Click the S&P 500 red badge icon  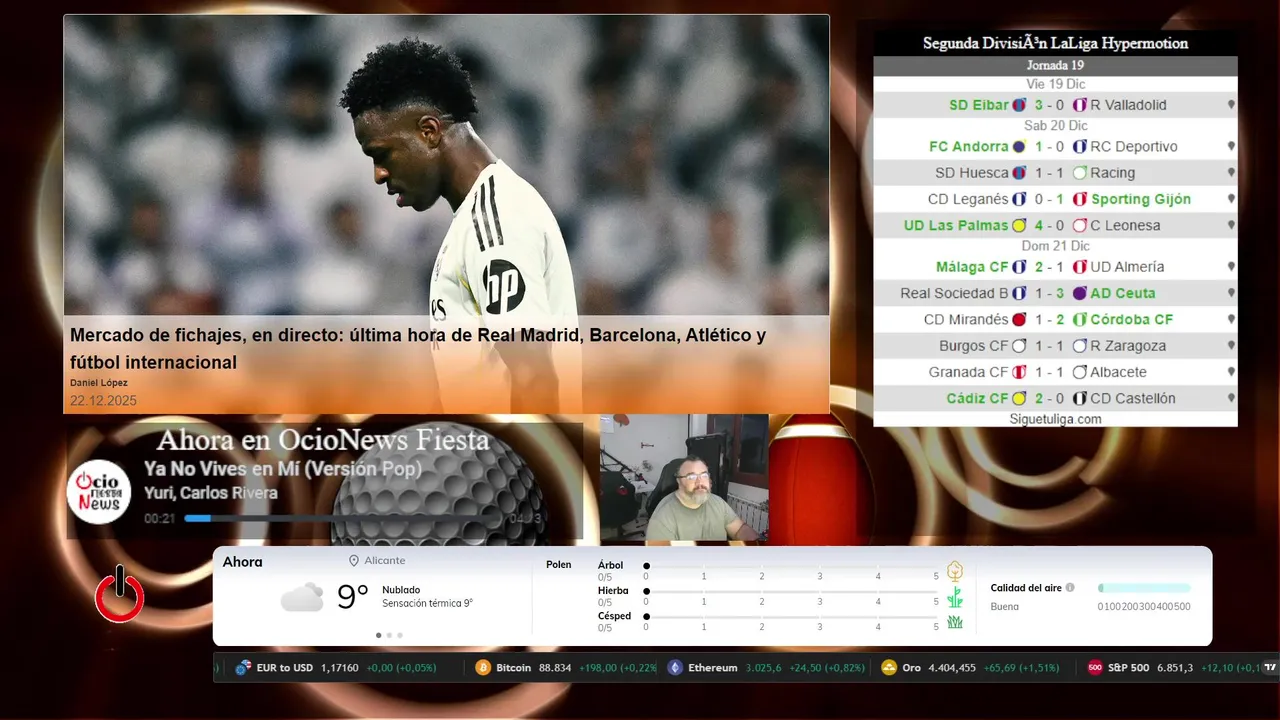[x=1095, y=668]
